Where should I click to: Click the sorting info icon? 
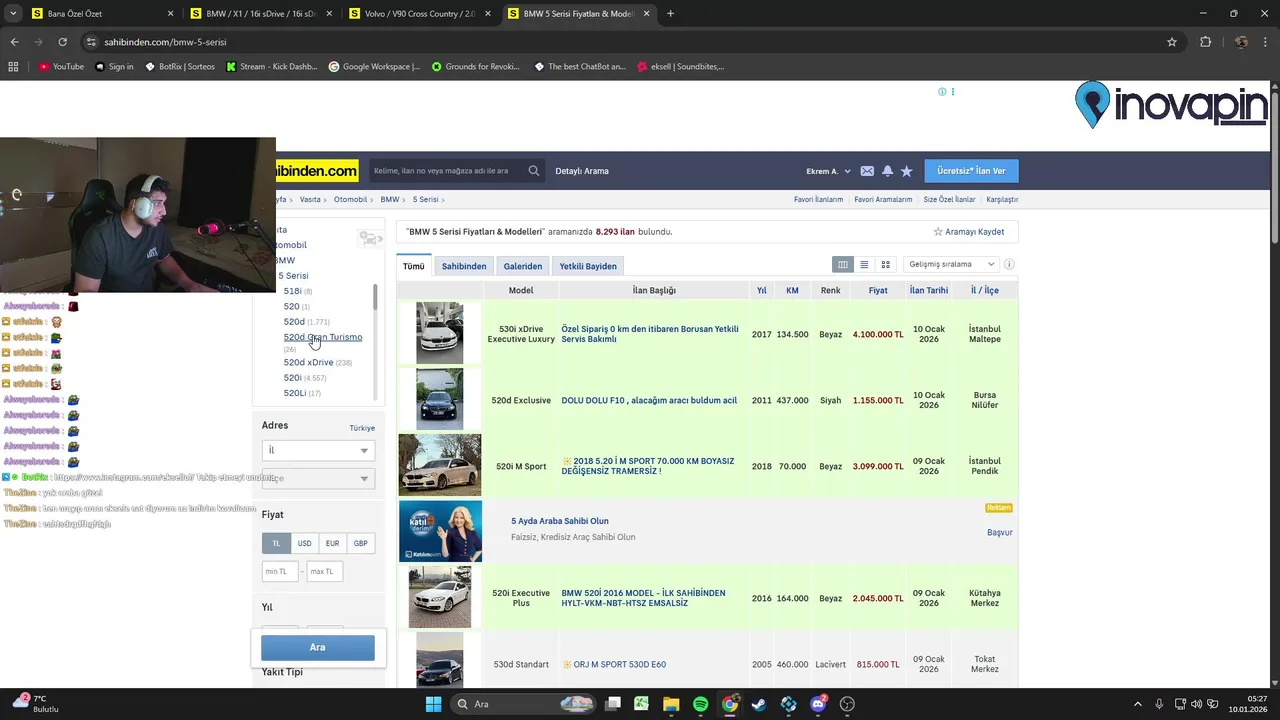point(1009,265)
